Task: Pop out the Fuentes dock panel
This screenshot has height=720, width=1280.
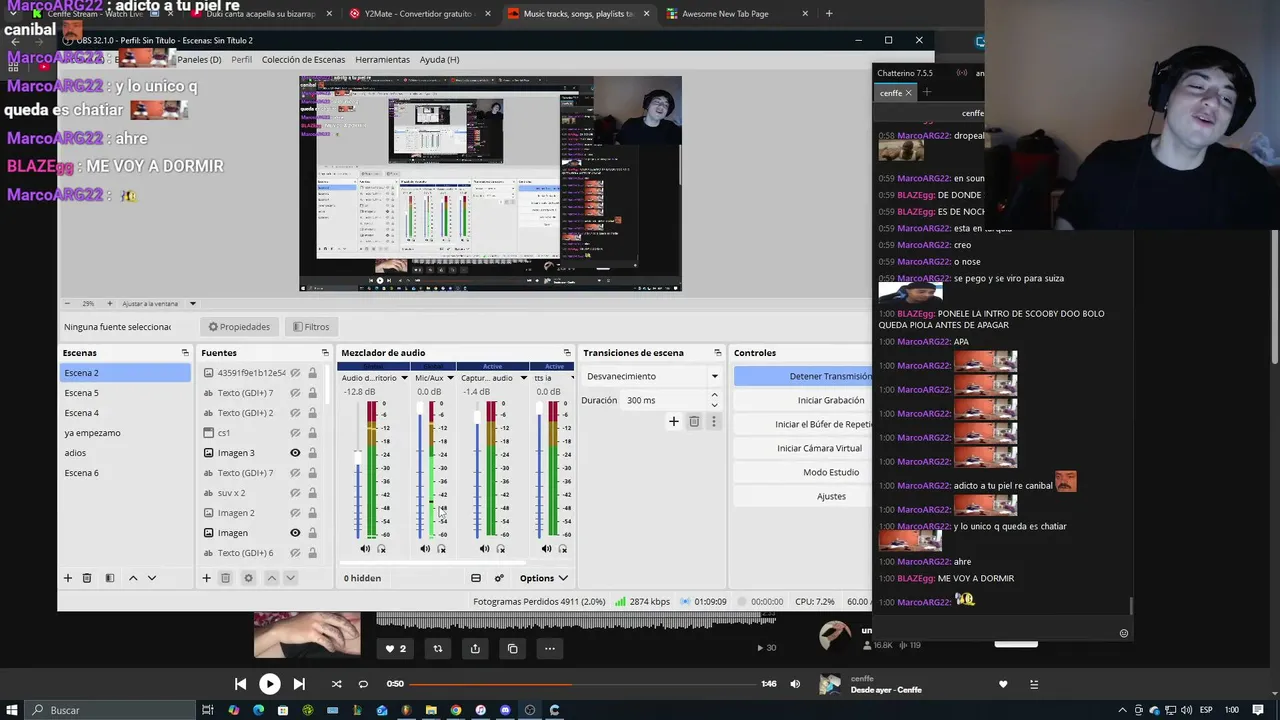Action: coord(325,353)
